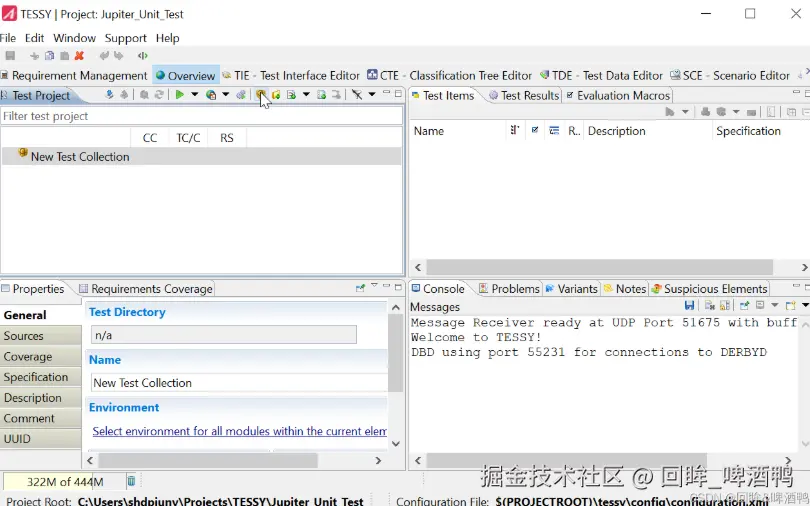Open Properties view menu triangle
This screenshot has height=506, width=810.
coord(374,286)
